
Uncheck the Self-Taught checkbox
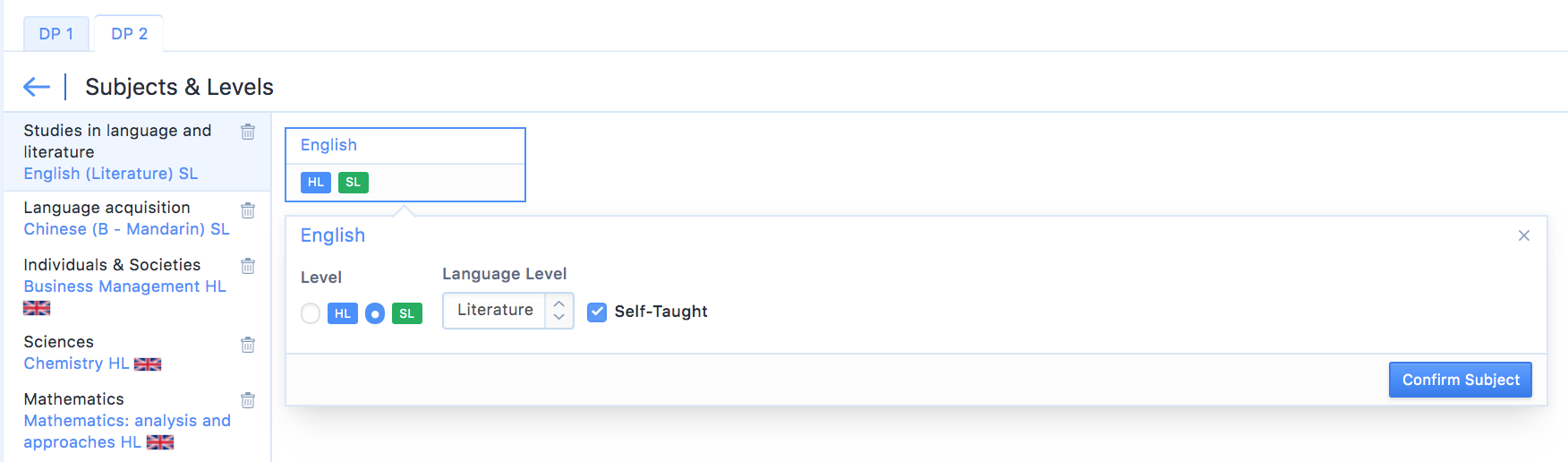(597, 312)
